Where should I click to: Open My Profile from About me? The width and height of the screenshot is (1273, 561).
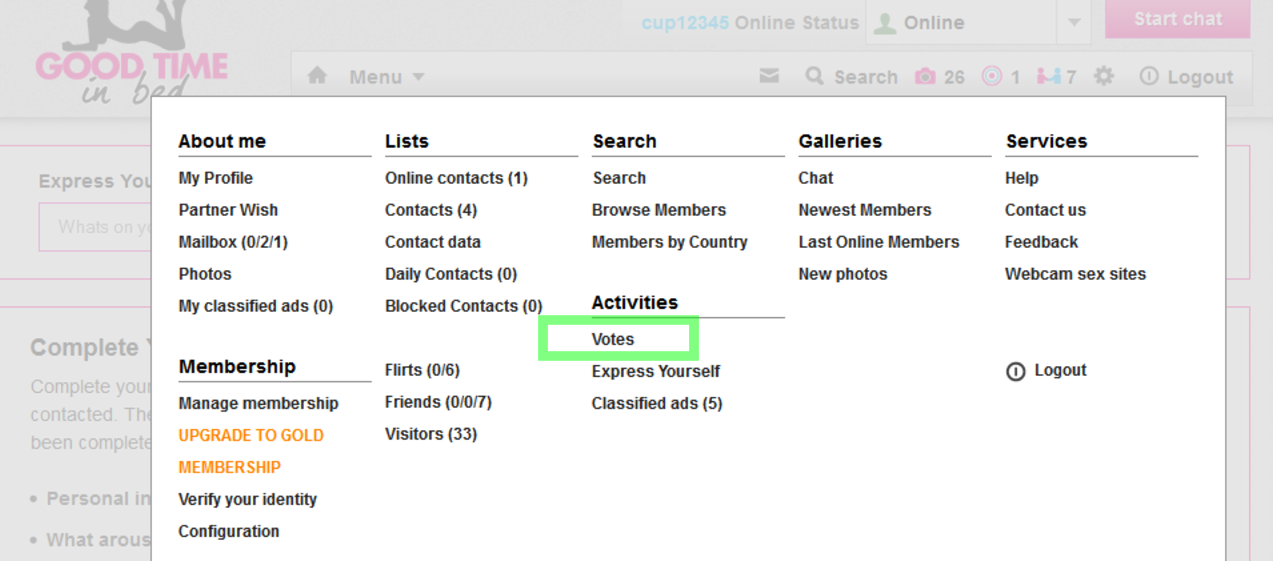coord(215,178)
